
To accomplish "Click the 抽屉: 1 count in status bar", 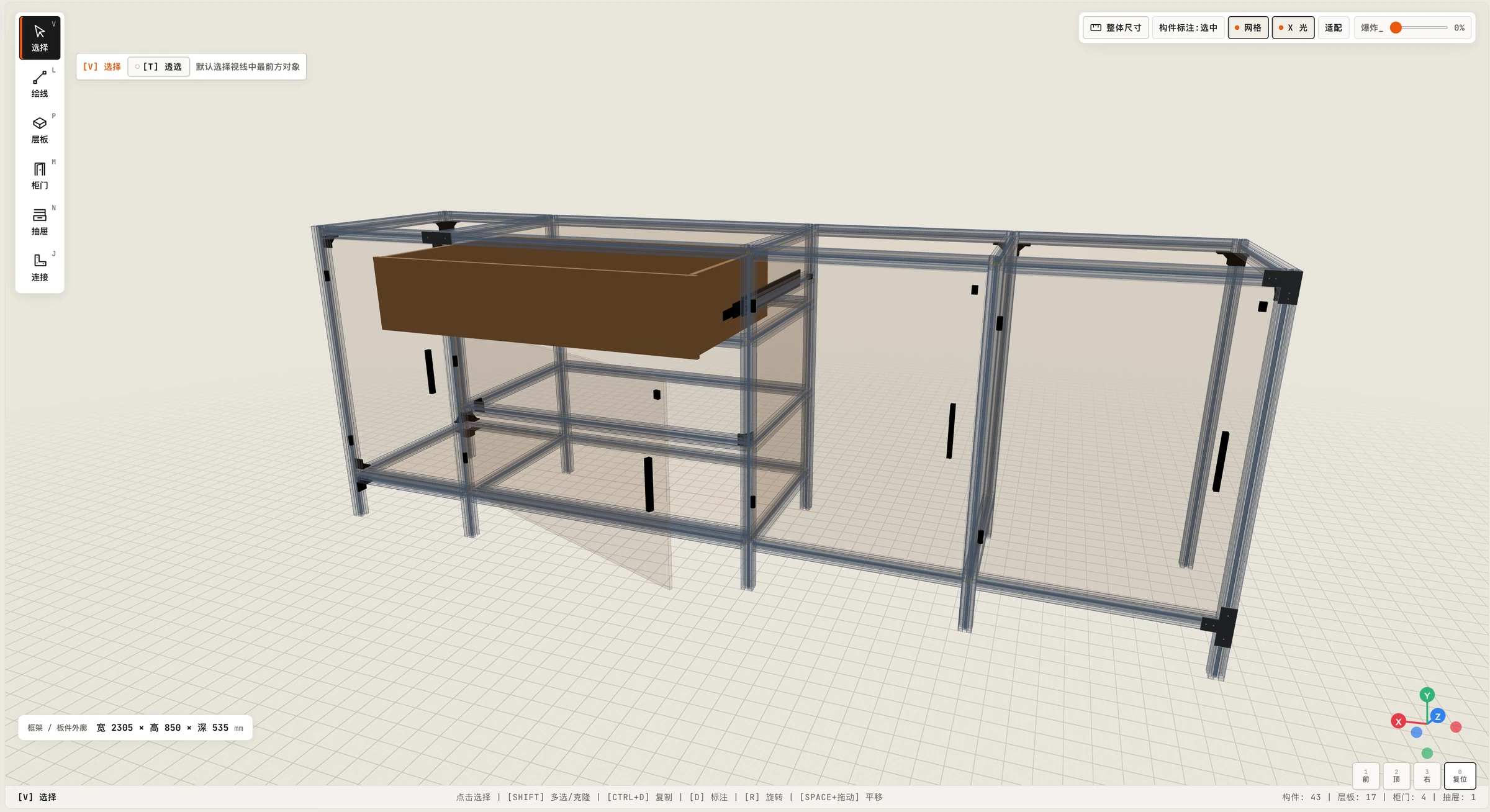I will (1459, 797).
